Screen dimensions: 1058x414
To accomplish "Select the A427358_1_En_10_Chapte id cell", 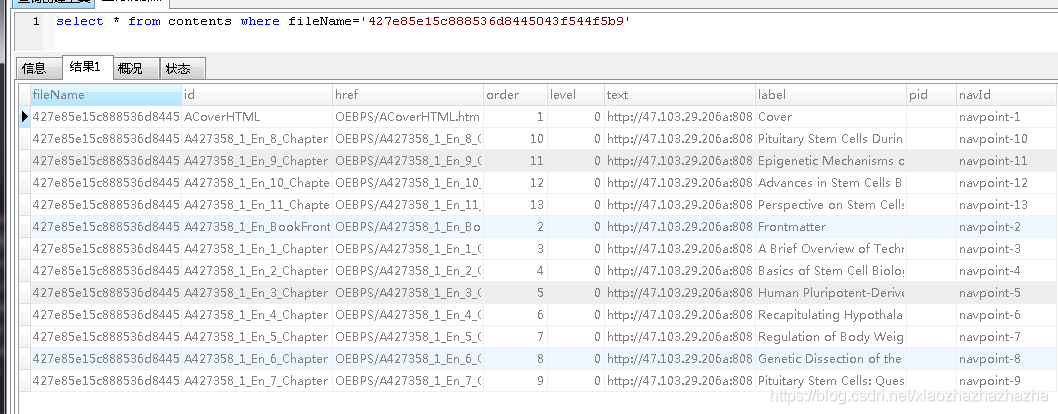I will [257, 183].
